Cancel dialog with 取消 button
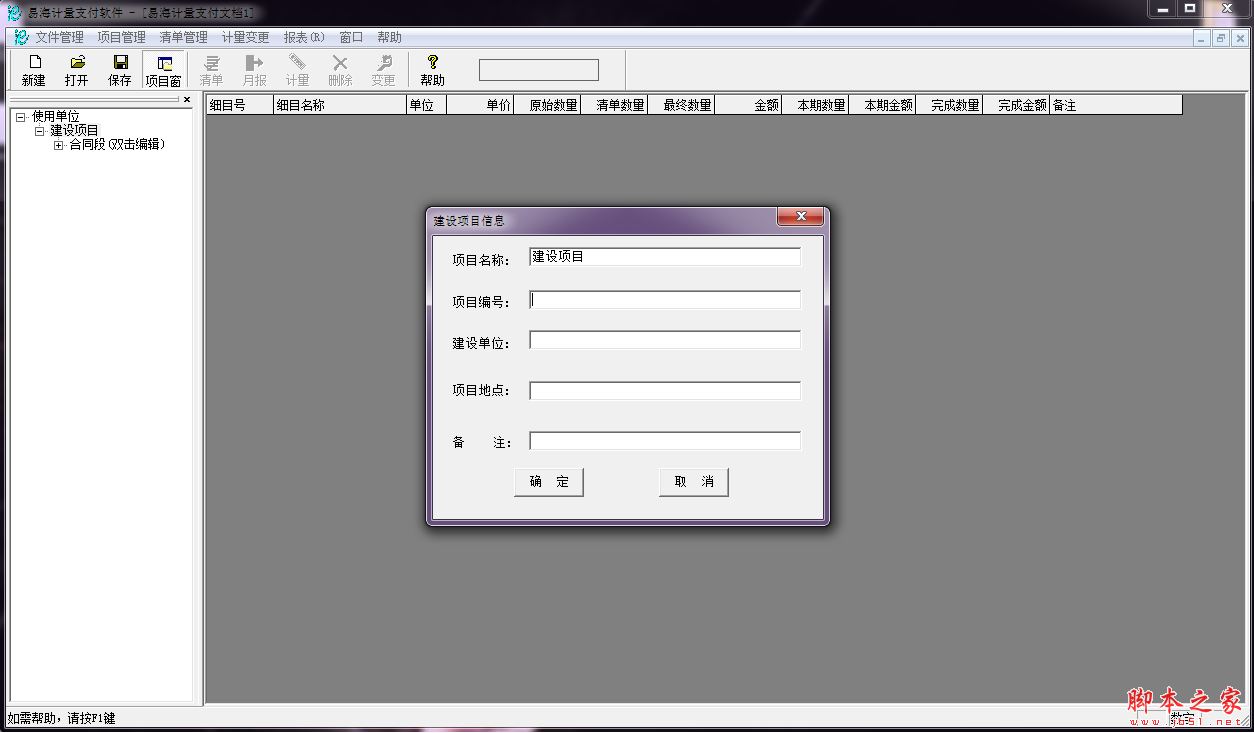Screen dimensions: 1254x733 point(694,482)
